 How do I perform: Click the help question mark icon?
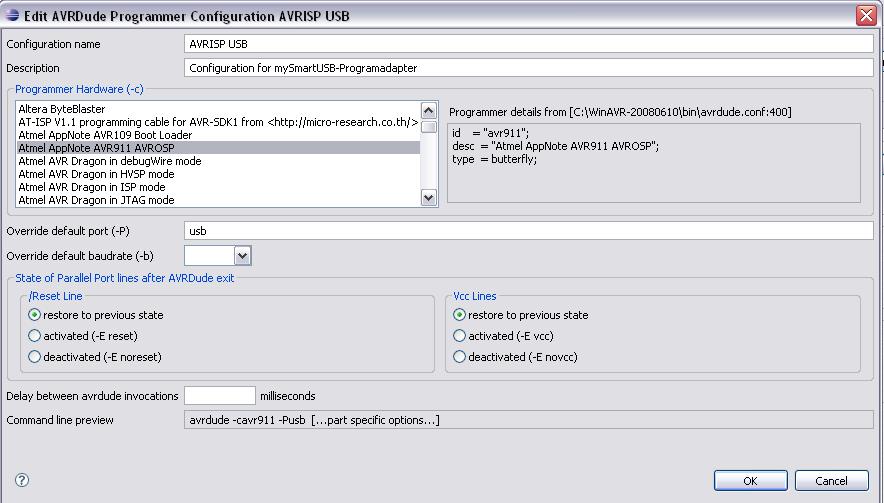click(21, 480)
